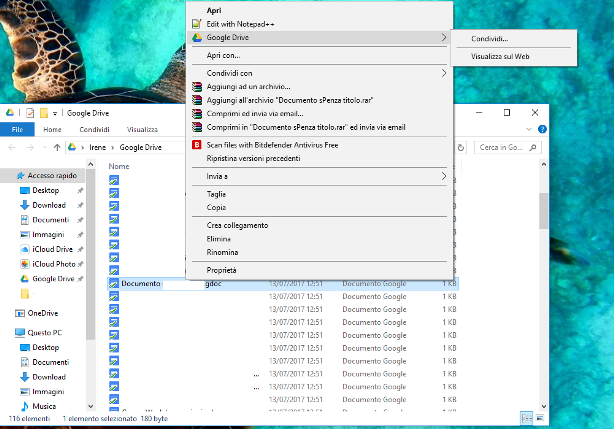Click the iCloud Photo icon in sidebar

24,264
